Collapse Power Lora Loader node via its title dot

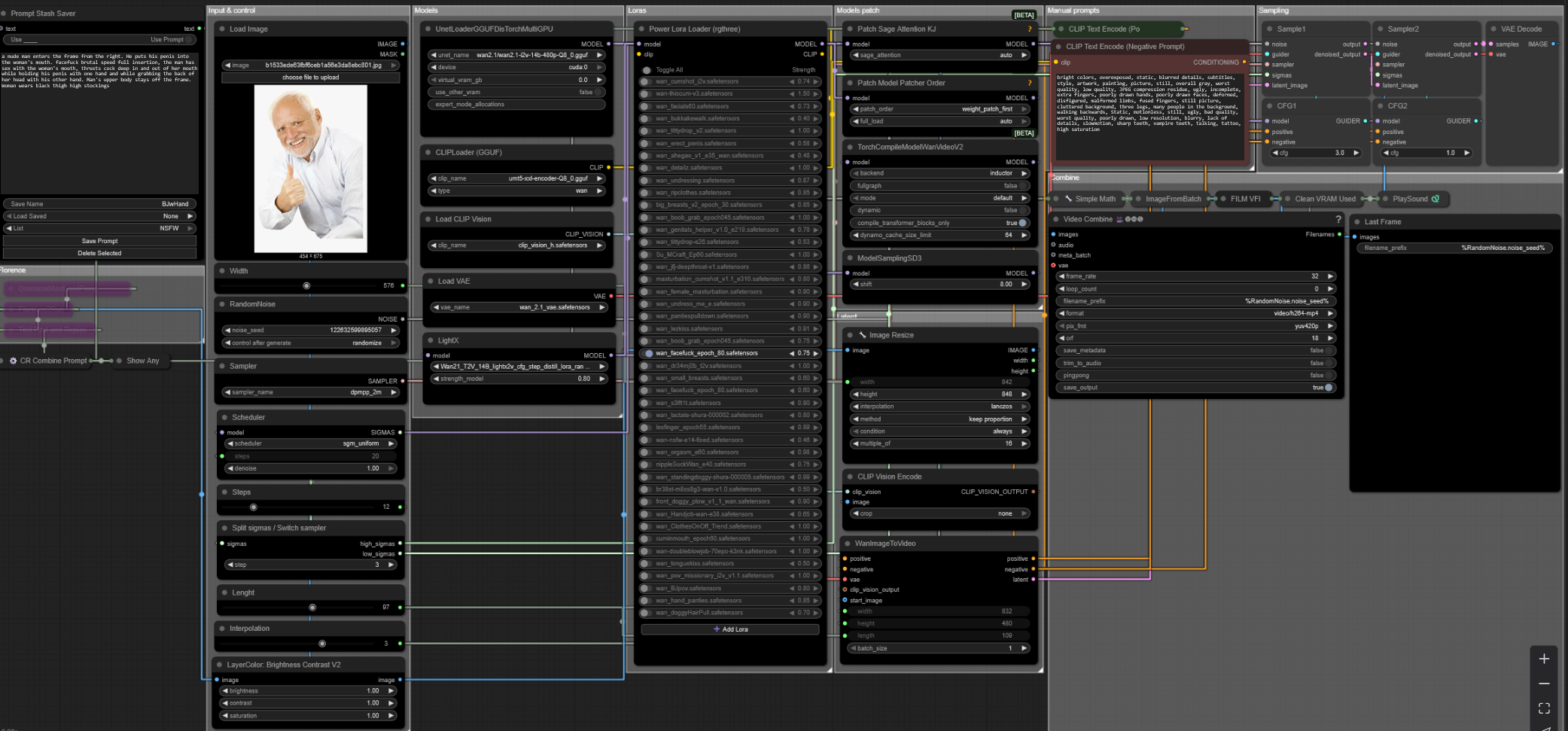click(641, 29)
